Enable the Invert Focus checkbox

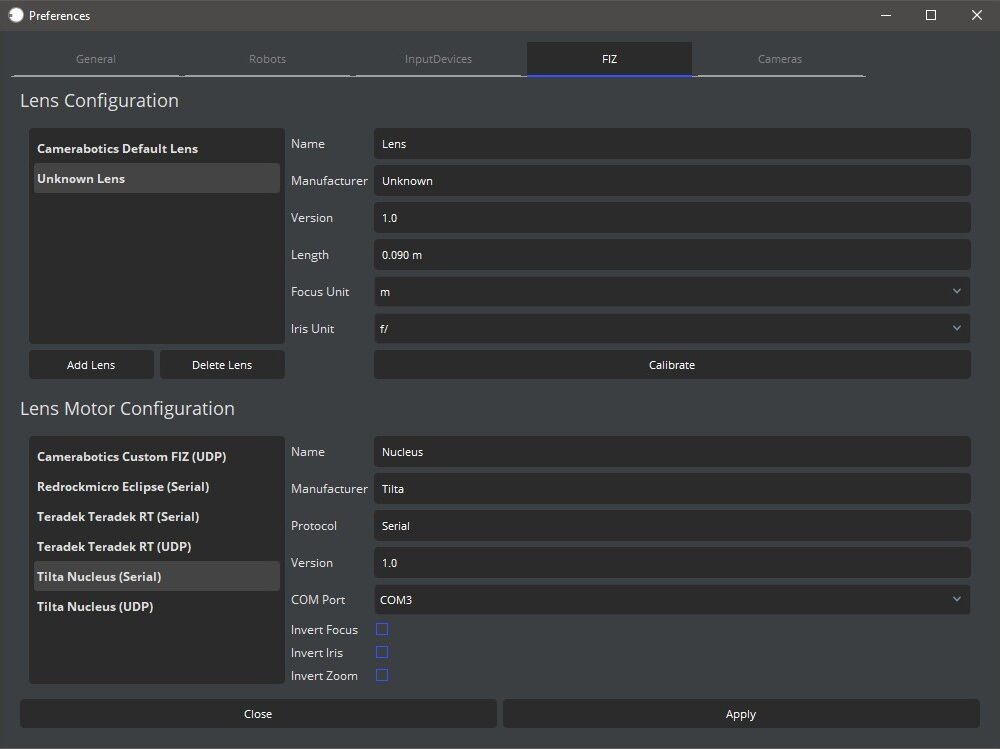(x=382, y=629)
